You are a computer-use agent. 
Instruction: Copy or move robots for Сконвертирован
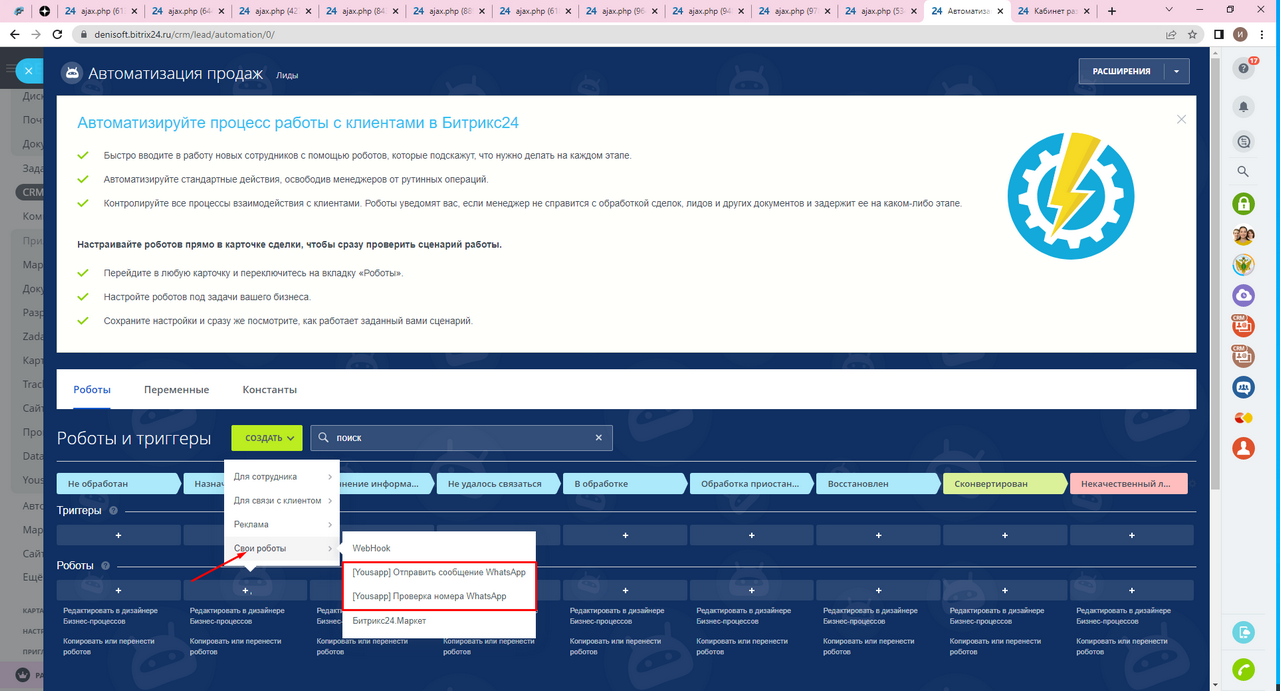click(996, 646)
